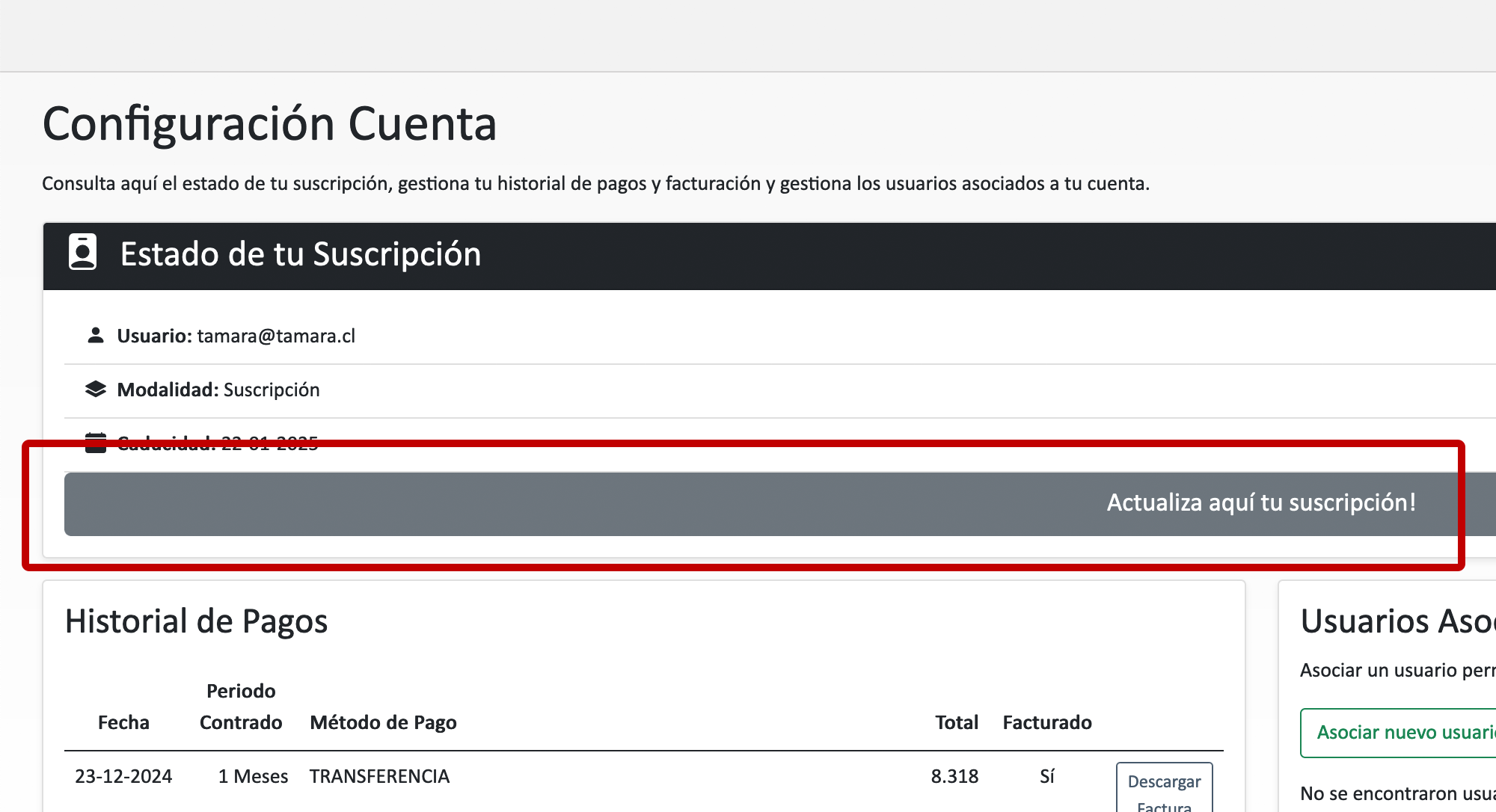This screenshot has width=1496, height=812.
Task: Click the TRANSFERENCIA payment method cell
Action: click(x=379, y=776)
